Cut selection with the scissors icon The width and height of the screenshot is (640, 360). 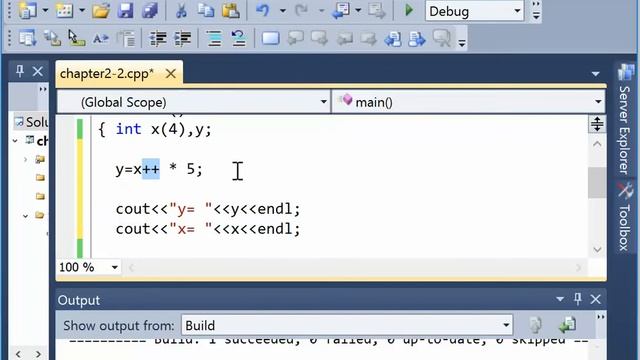point(181,11)
